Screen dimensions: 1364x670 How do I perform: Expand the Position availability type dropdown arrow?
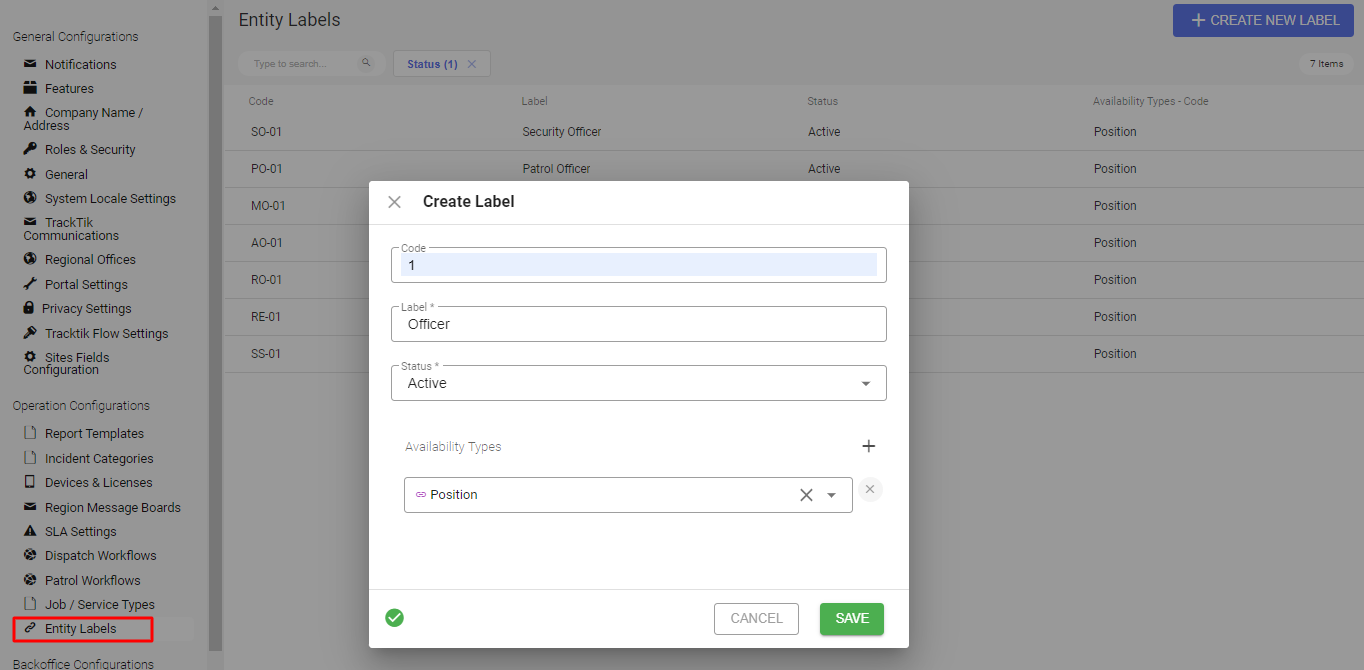click(831, 494)
